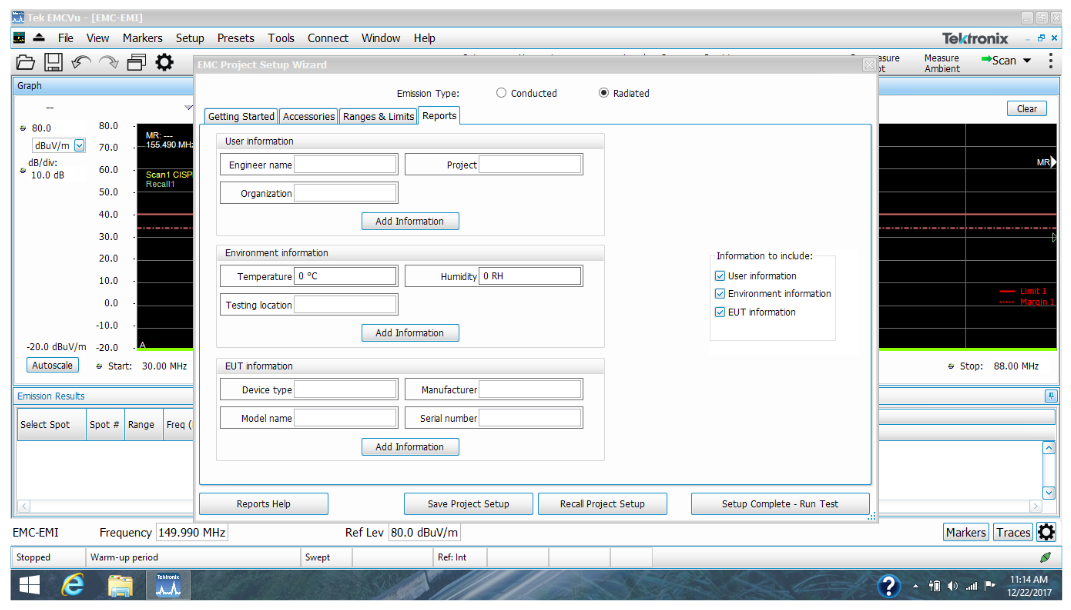
Task: Open Internet Explorer from the taskbar
Action: (x=72, y=586)
